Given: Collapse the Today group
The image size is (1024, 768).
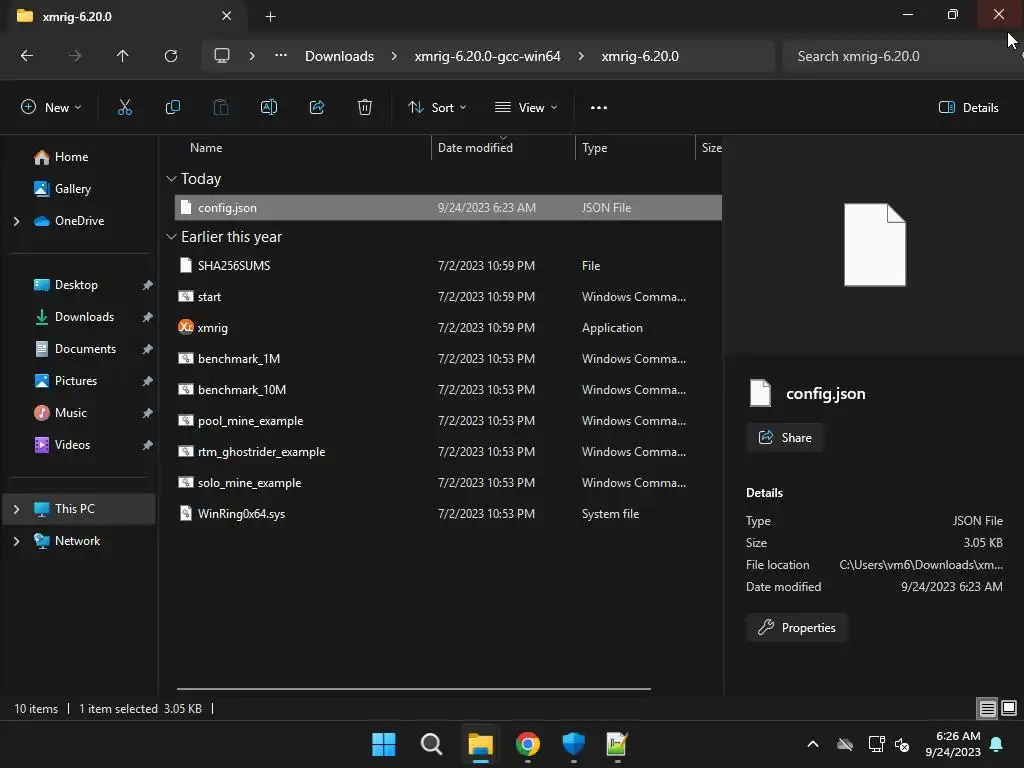Looking at the screenshot, I should 172,179.
